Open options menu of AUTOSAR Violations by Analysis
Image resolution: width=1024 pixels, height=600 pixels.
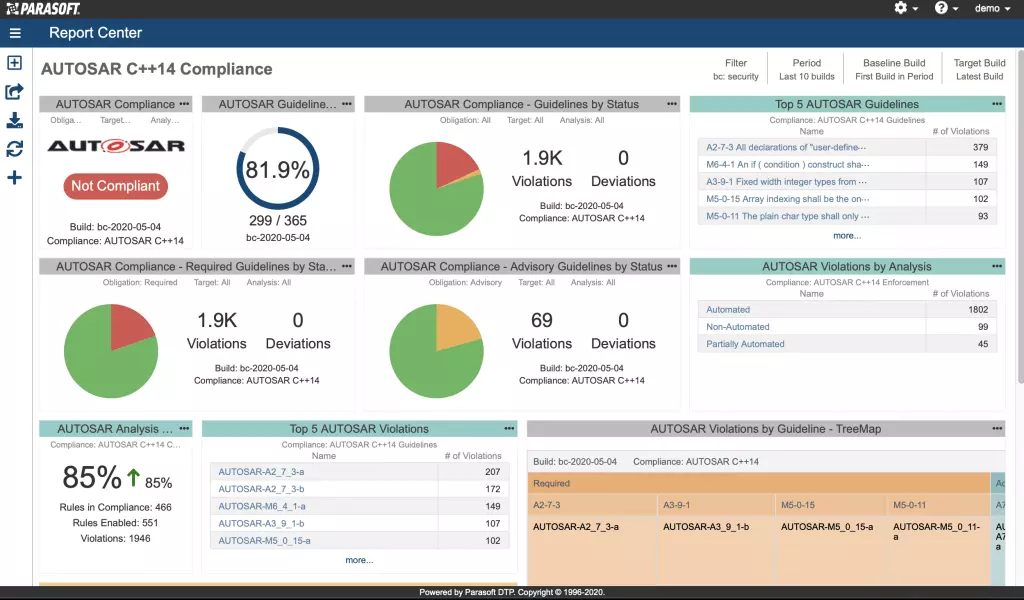click(996, 267)
